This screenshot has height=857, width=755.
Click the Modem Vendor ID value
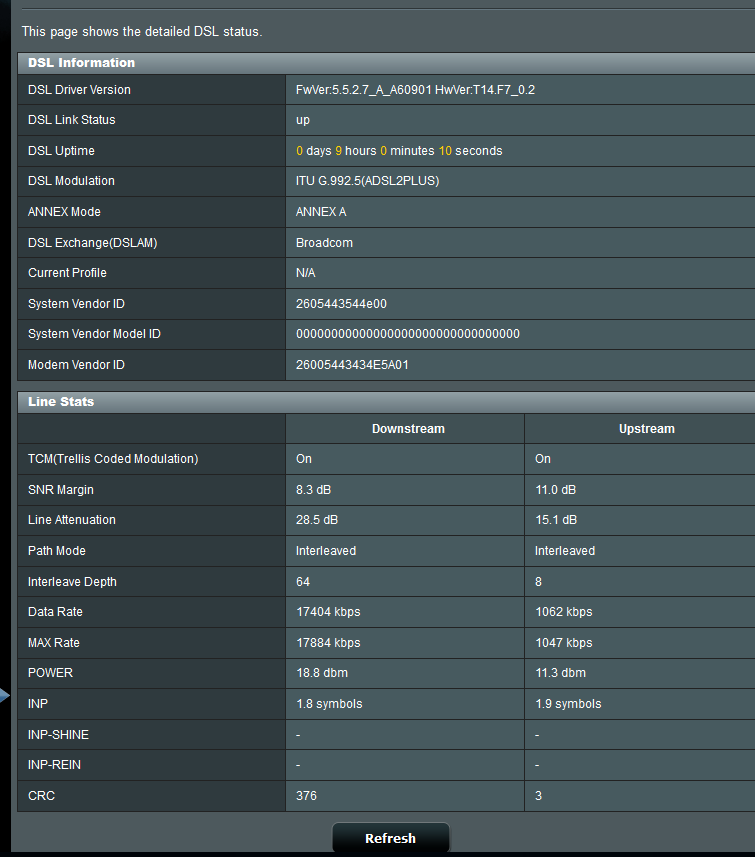[352, 365]
